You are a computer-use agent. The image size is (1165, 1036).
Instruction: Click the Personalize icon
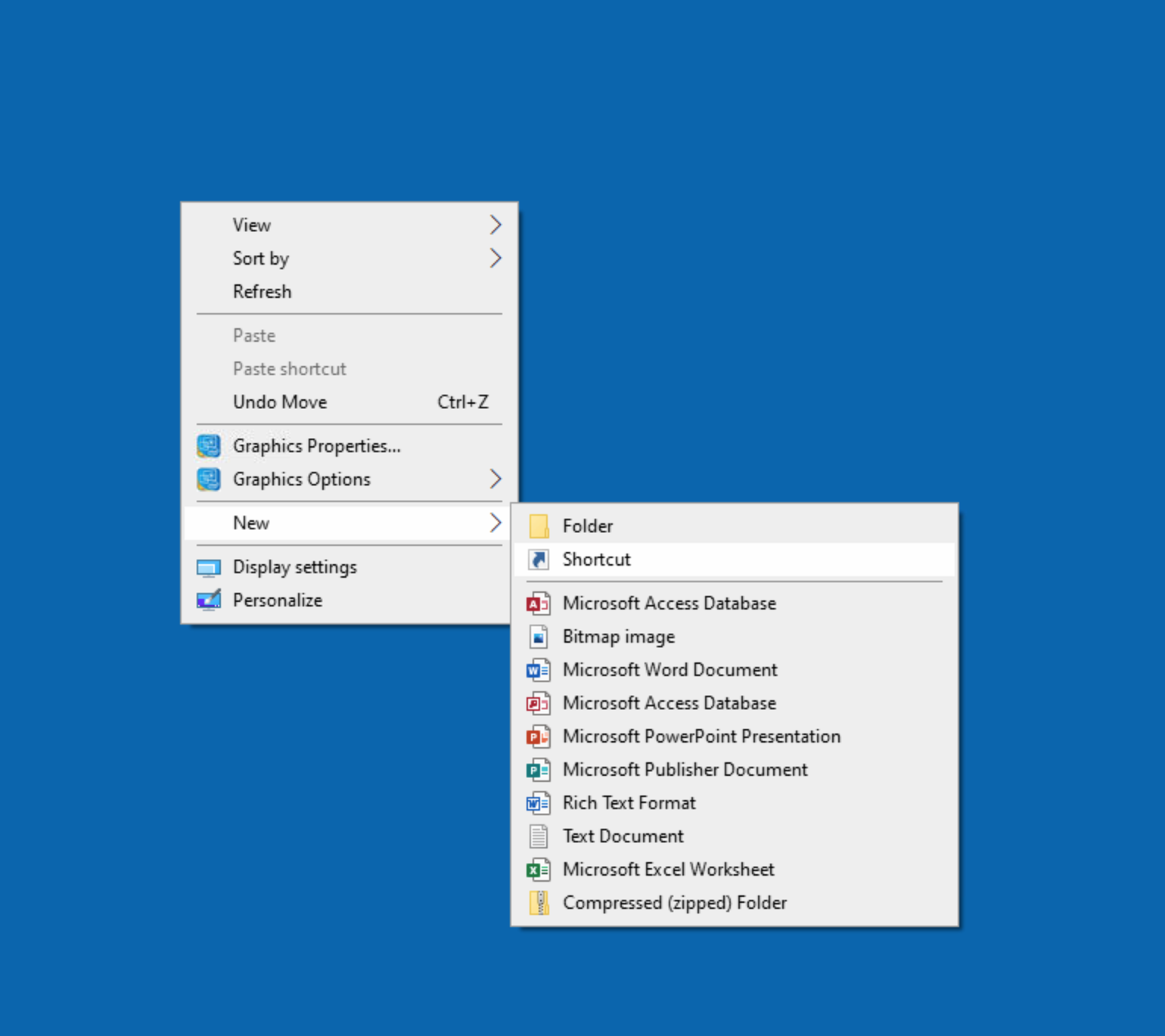click(x=209, y=600)
